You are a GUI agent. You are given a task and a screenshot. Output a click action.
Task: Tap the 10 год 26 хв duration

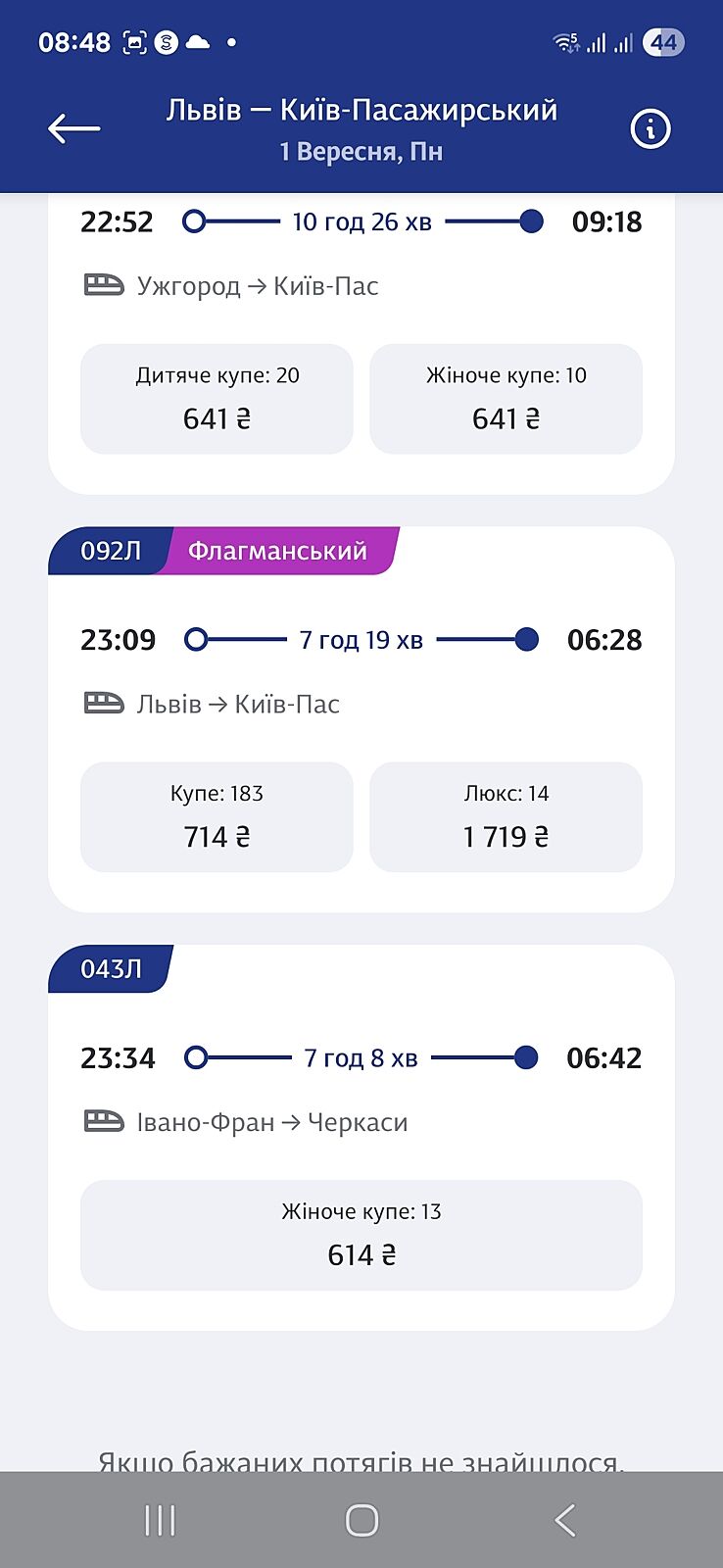[x=361, y=221]
